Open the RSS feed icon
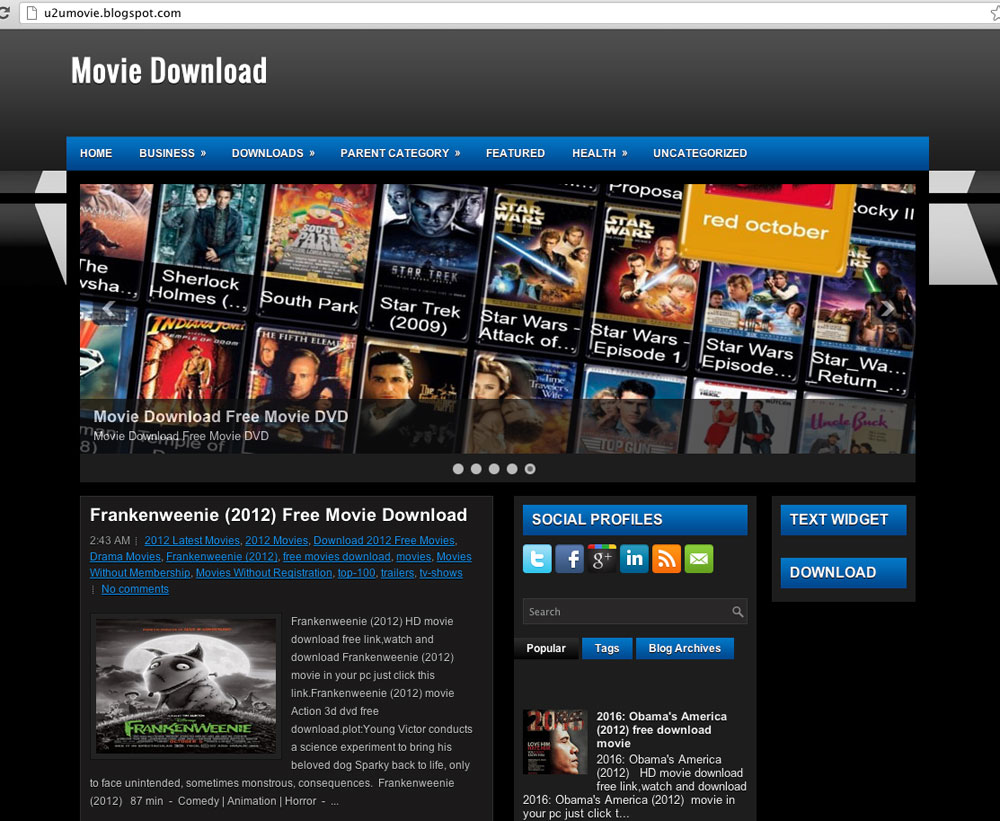This screenshot has width=1000, height=821. click(666, 559)
